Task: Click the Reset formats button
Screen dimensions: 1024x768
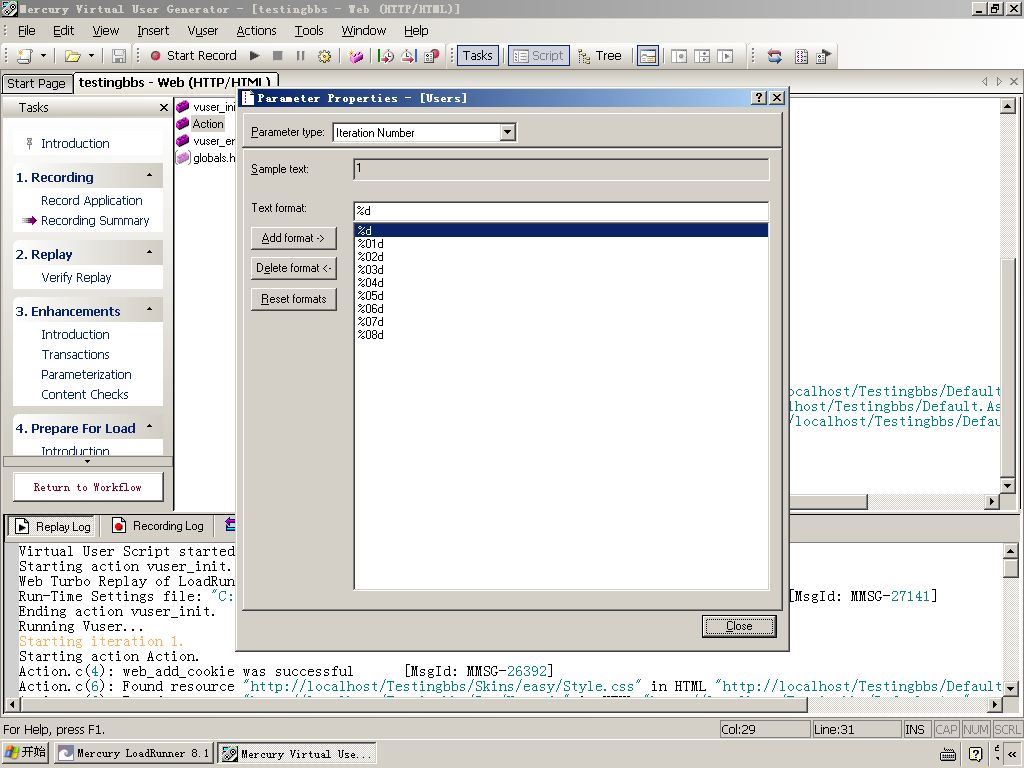Action: tap(293, 299)
